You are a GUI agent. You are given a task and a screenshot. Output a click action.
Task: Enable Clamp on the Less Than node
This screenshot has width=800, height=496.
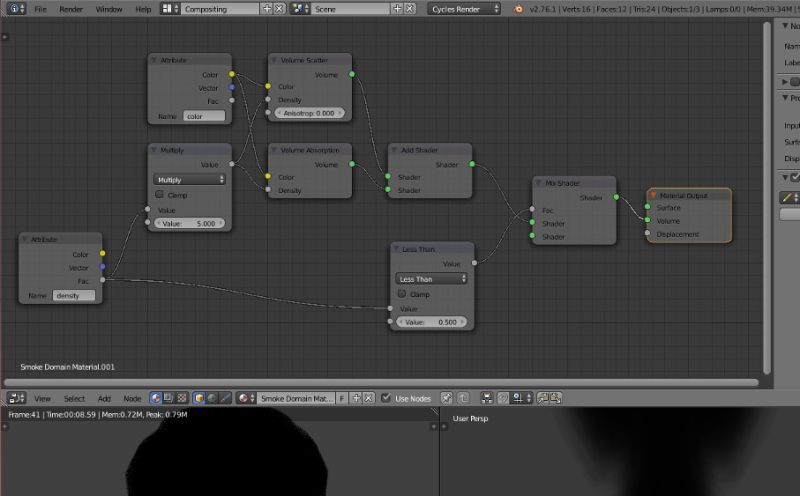pyautogui.click(x=402, y=294)
